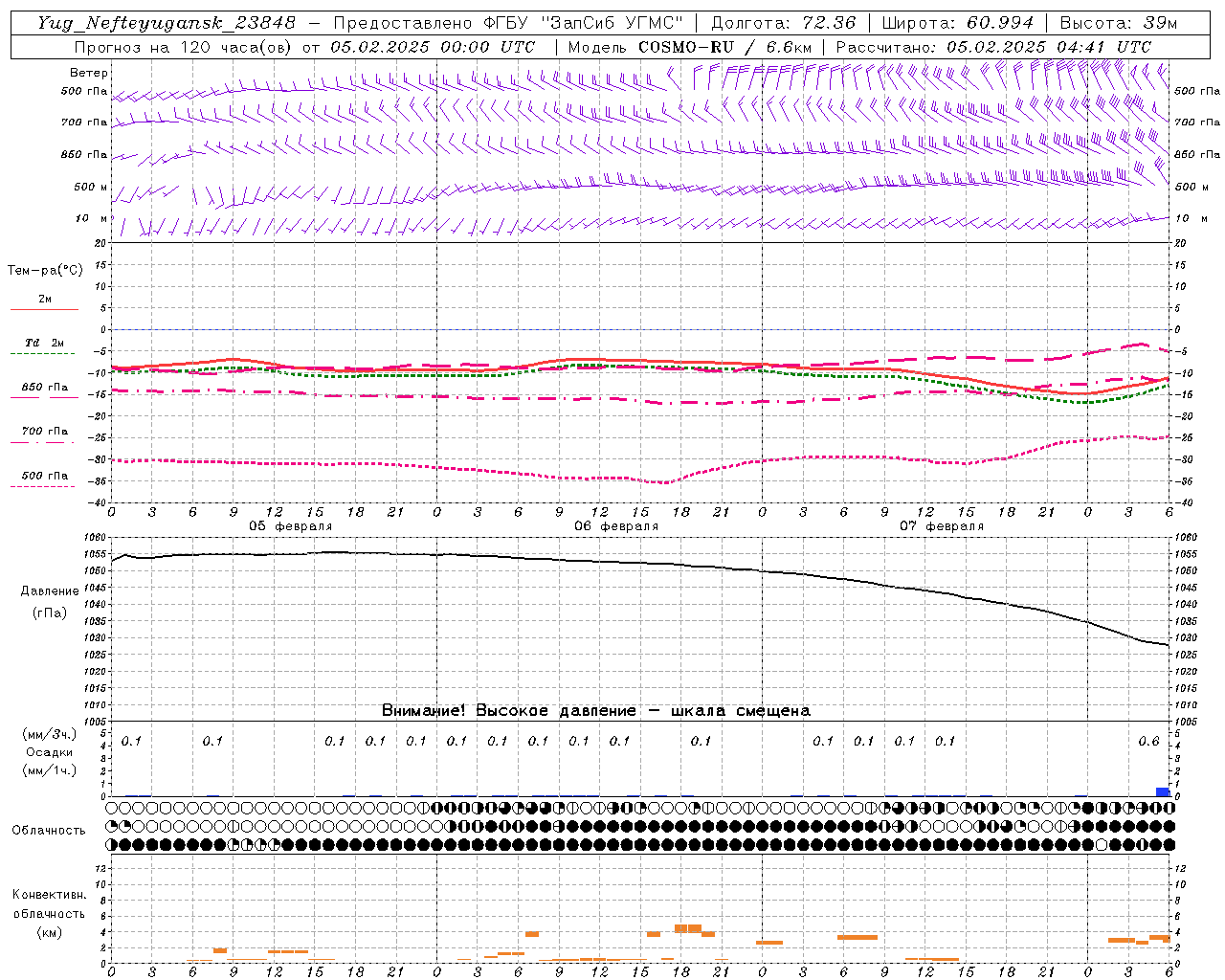Click the '(мм/3ч.)' precipitation unit label
Screen dimensions: 1225x980
point(50,734)
